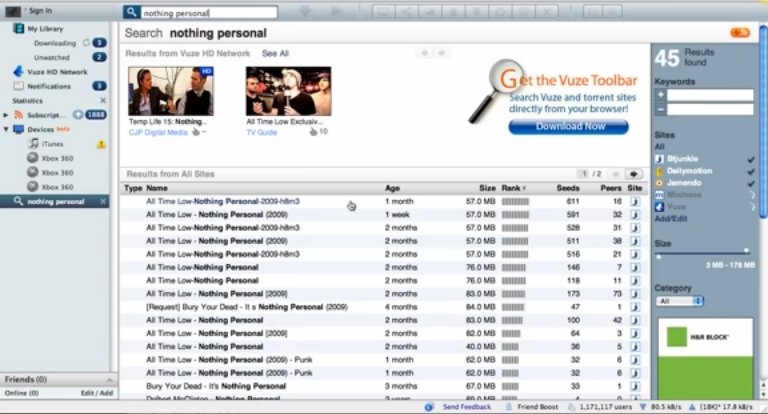Screen dimensions: 768x414
Task: Go to next results page arrow
Action: (634, 174)
